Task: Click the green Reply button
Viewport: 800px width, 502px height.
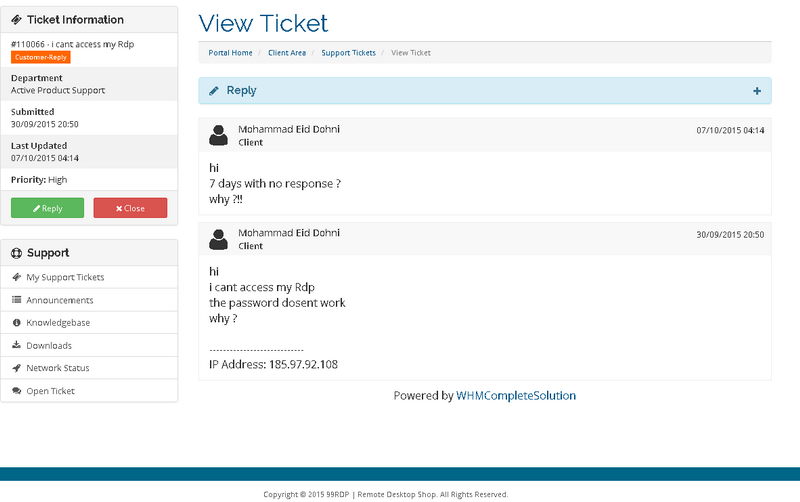Action: (47, 208)
